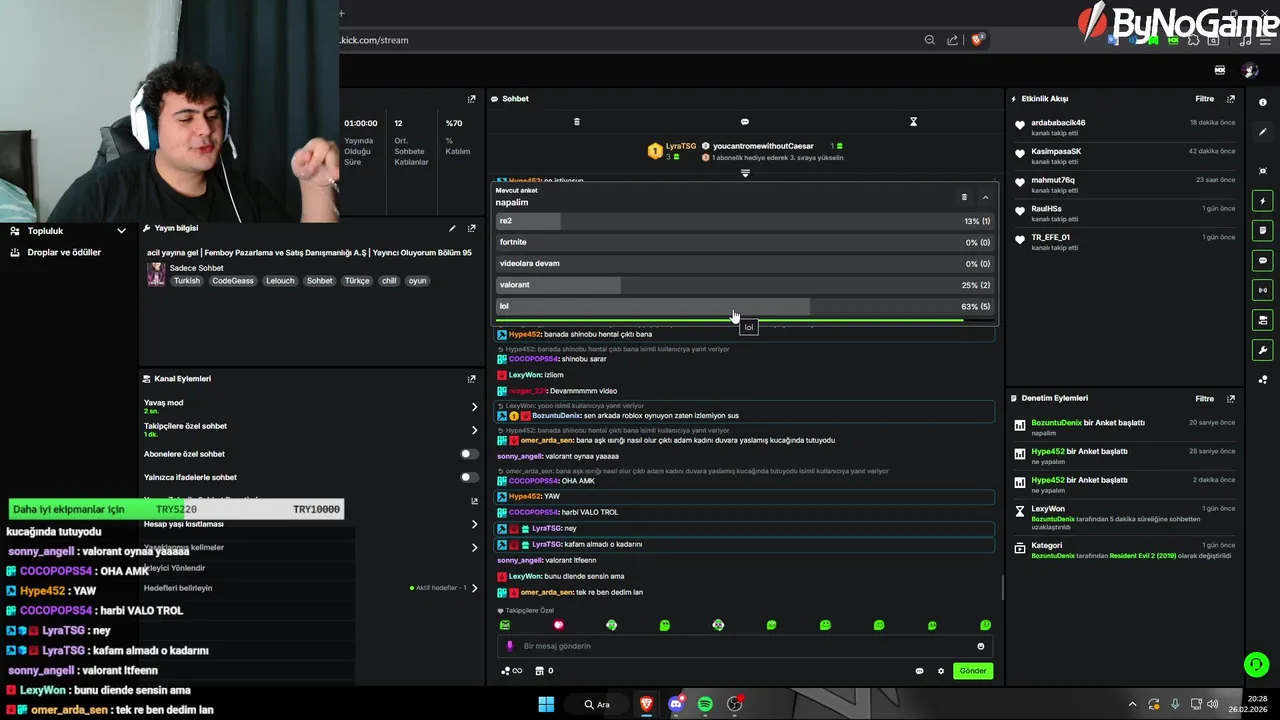Click the chat bubble icon in Sohbet toolbar
Viewport: 1280px width, 720px height.
click(744, 122)
